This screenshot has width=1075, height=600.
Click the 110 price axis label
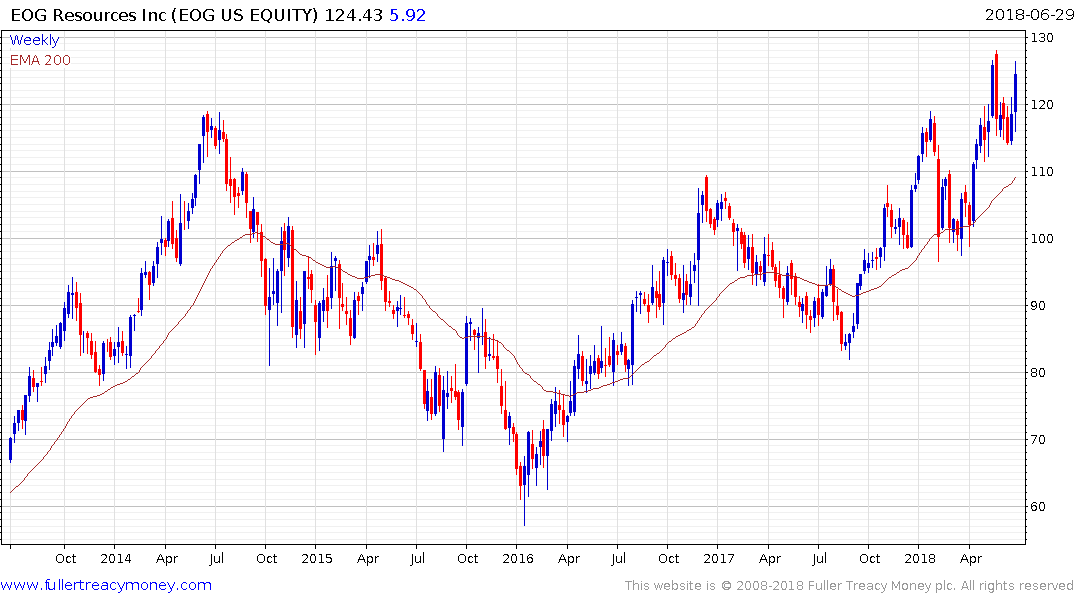coord(1042,171)
